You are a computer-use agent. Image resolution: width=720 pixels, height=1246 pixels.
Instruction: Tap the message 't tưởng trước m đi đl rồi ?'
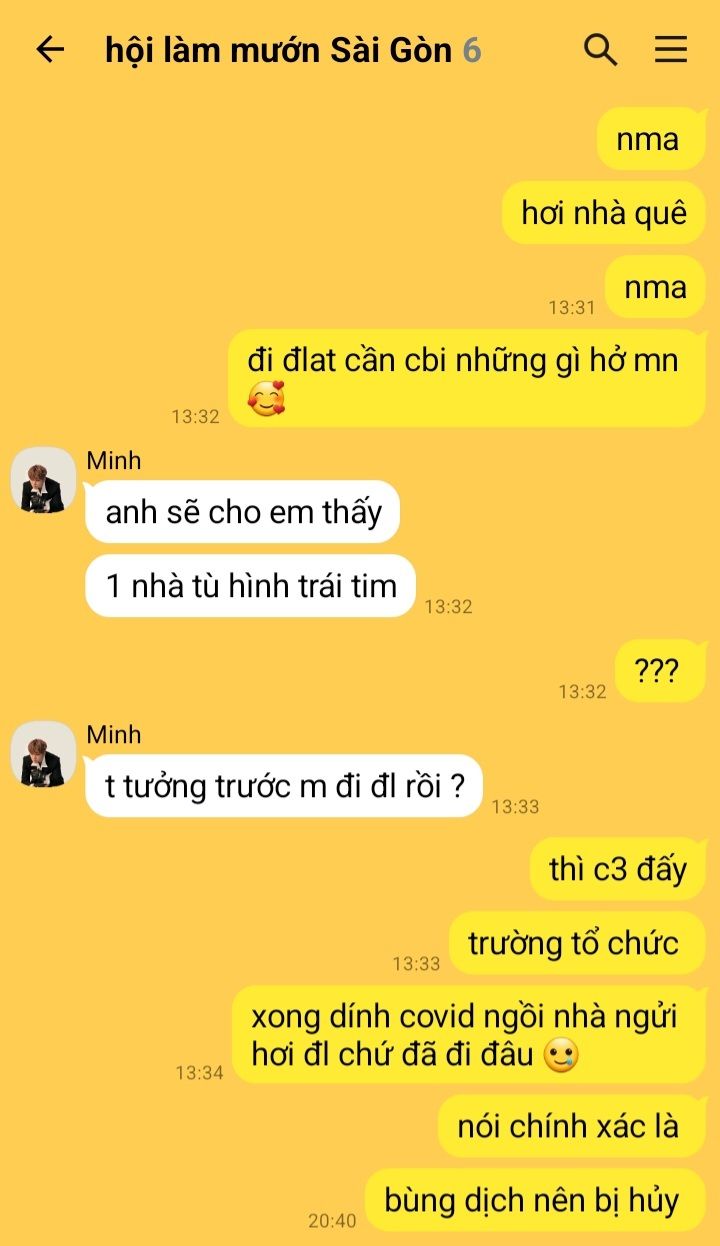point(284,786)
